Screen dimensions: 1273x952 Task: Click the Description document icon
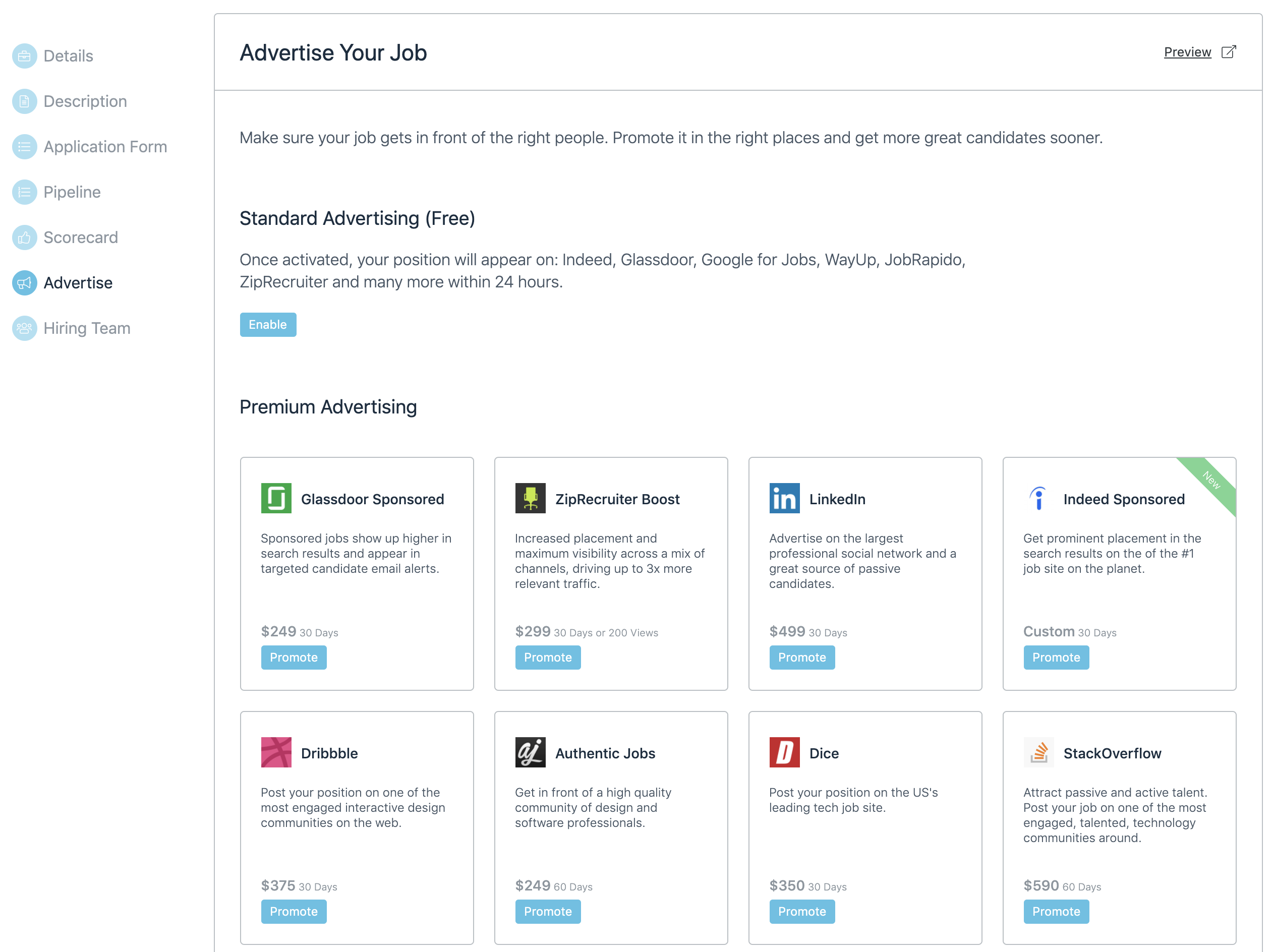click(x=24, y=101)
